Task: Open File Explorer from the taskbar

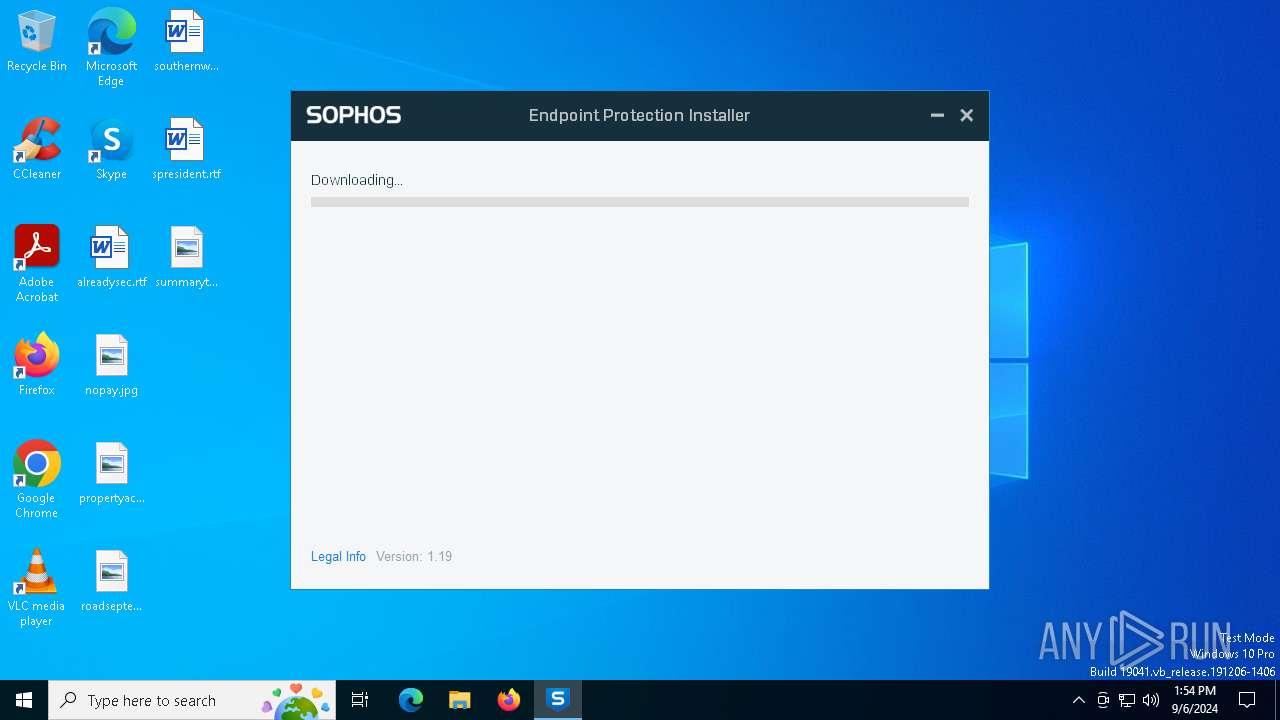Action: pos(460,700)
